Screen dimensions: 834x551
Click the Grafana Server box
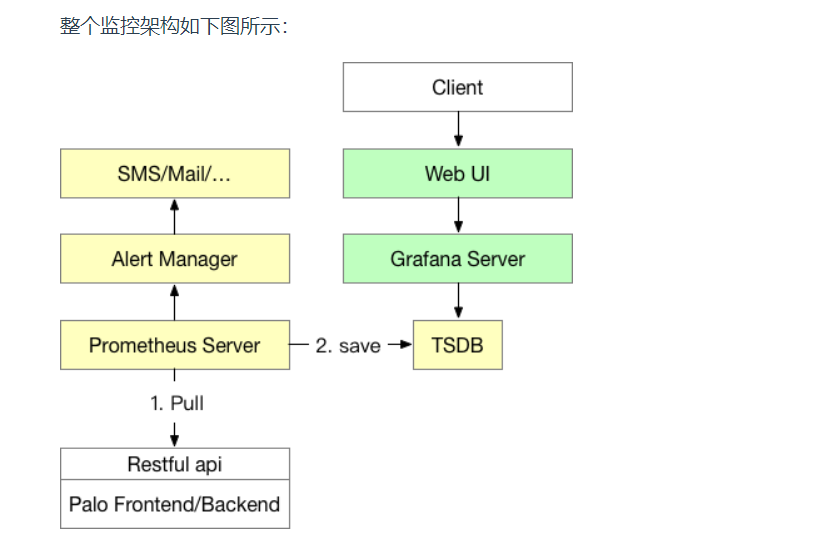point(457,258)
